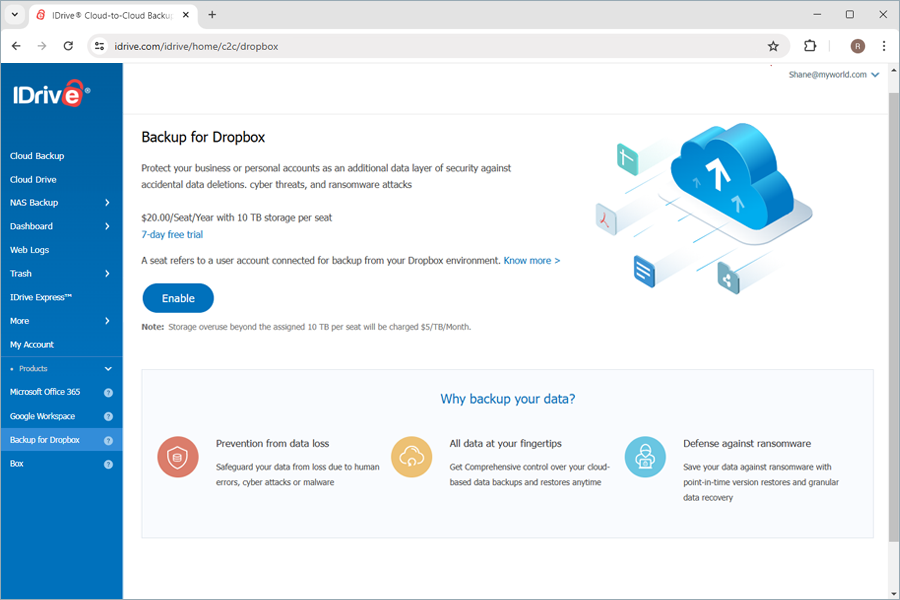Click the Defense against ransomware icon
900x600 pixels.
tap(645, 457)
